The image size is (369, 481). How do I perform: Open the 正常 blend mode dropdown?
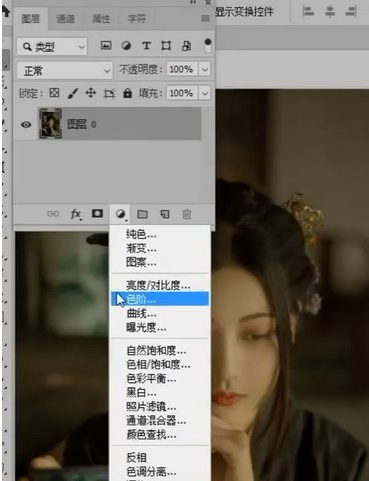click(x=64, y=71)
